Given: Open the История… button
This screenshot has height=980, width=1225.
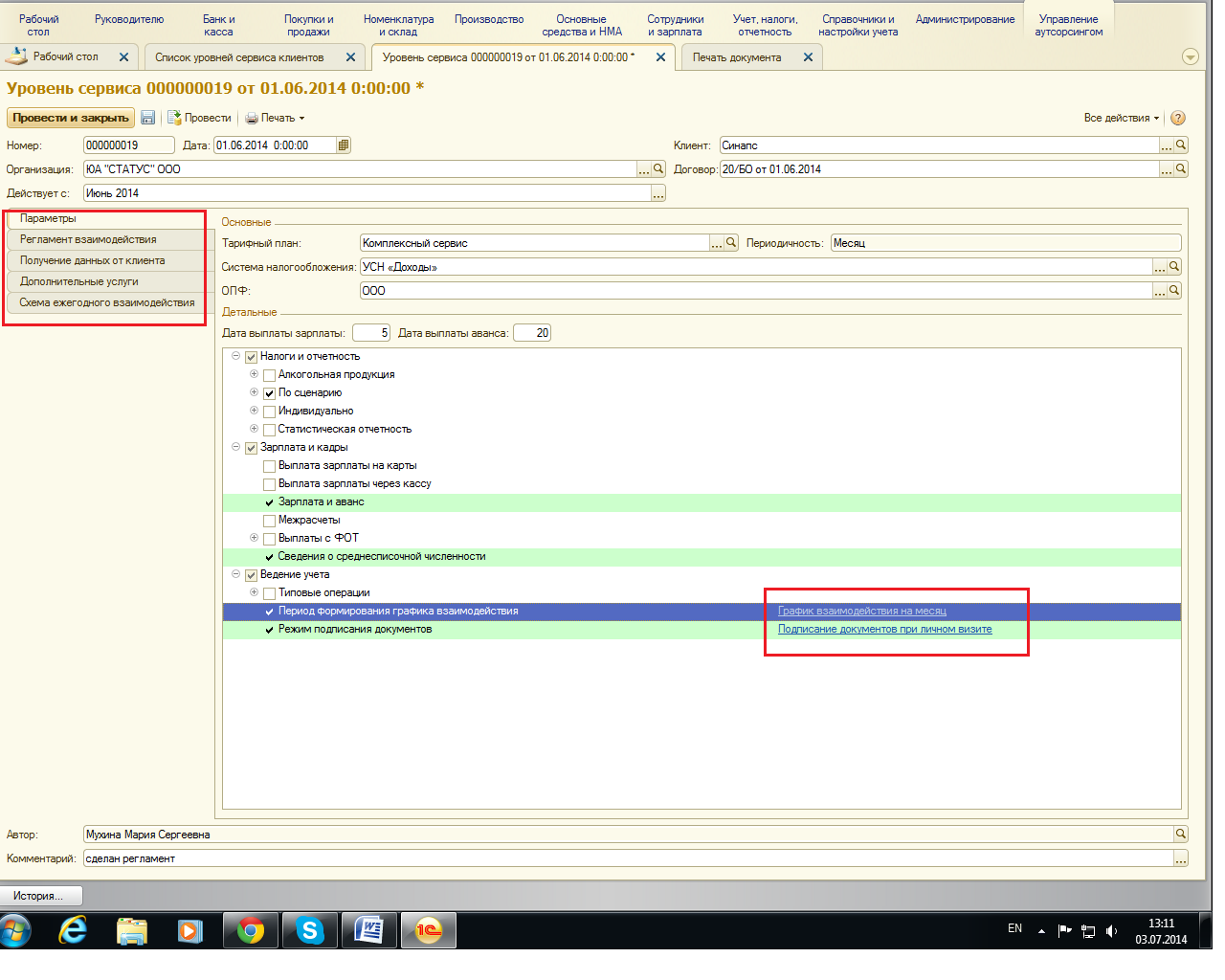Looking at the screenshot, I should (41, 896).
